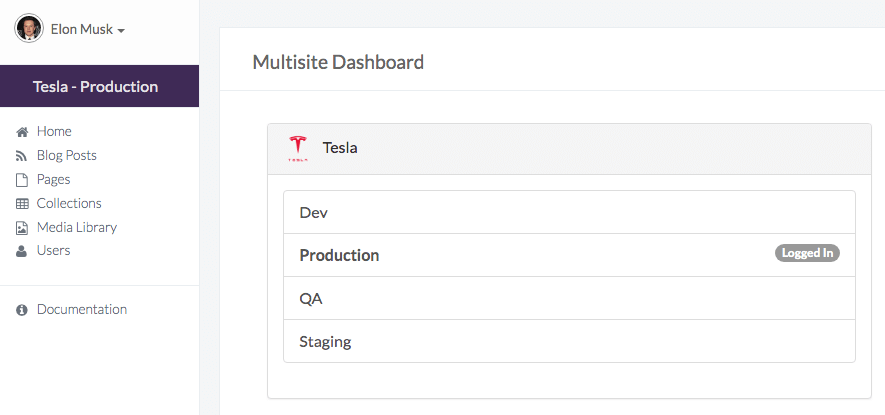Click the Blog Posts RSS feed icon
The height and width of the screenshot is (415, 885).
coord(21,156)
